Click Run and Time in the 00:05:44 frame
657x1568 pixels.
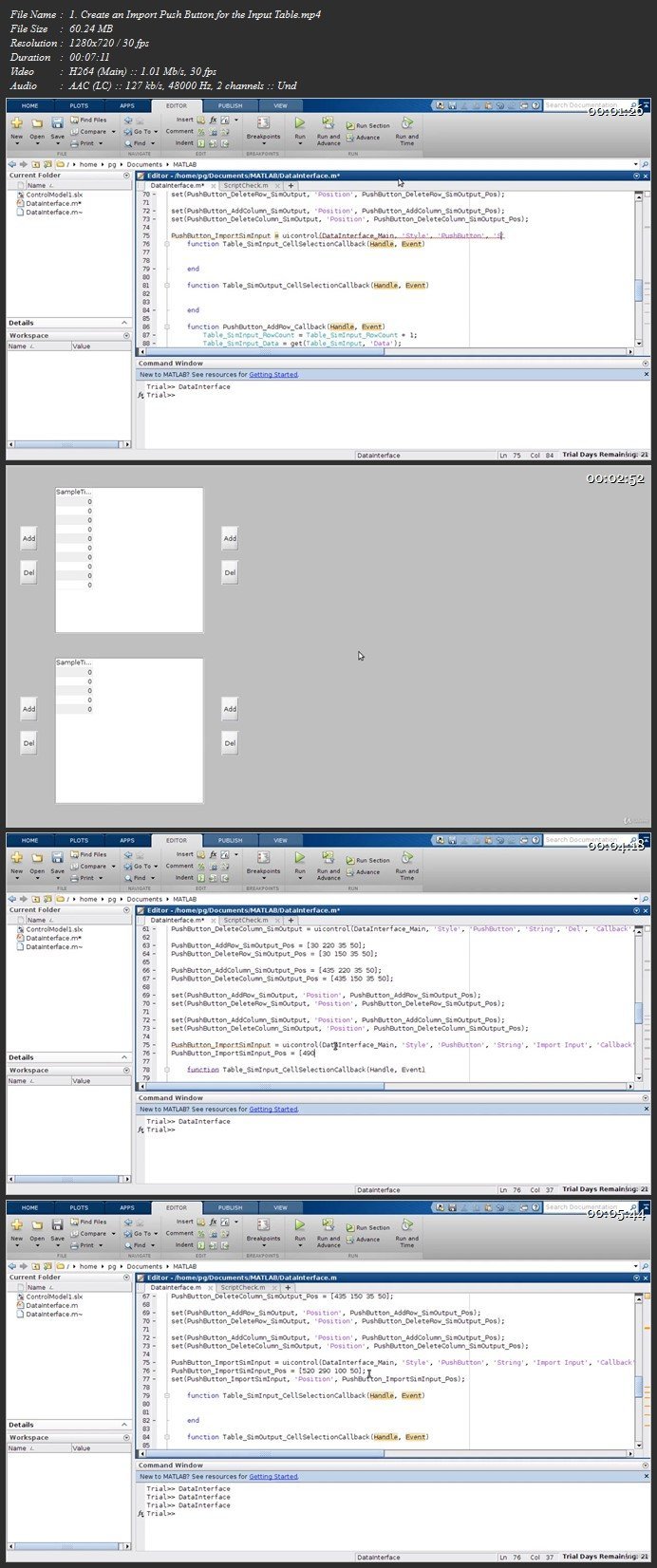pos(406,1232)
